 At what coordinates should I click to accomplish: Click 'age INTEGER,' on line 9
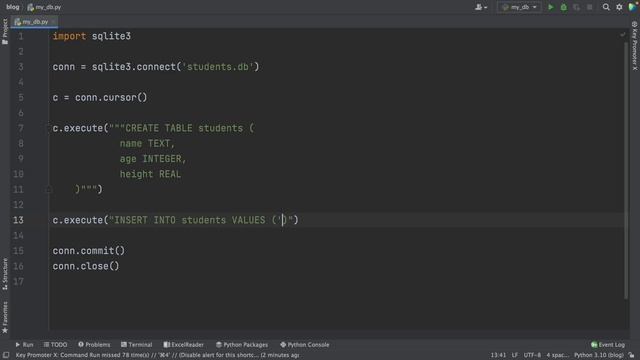point(153,159)
